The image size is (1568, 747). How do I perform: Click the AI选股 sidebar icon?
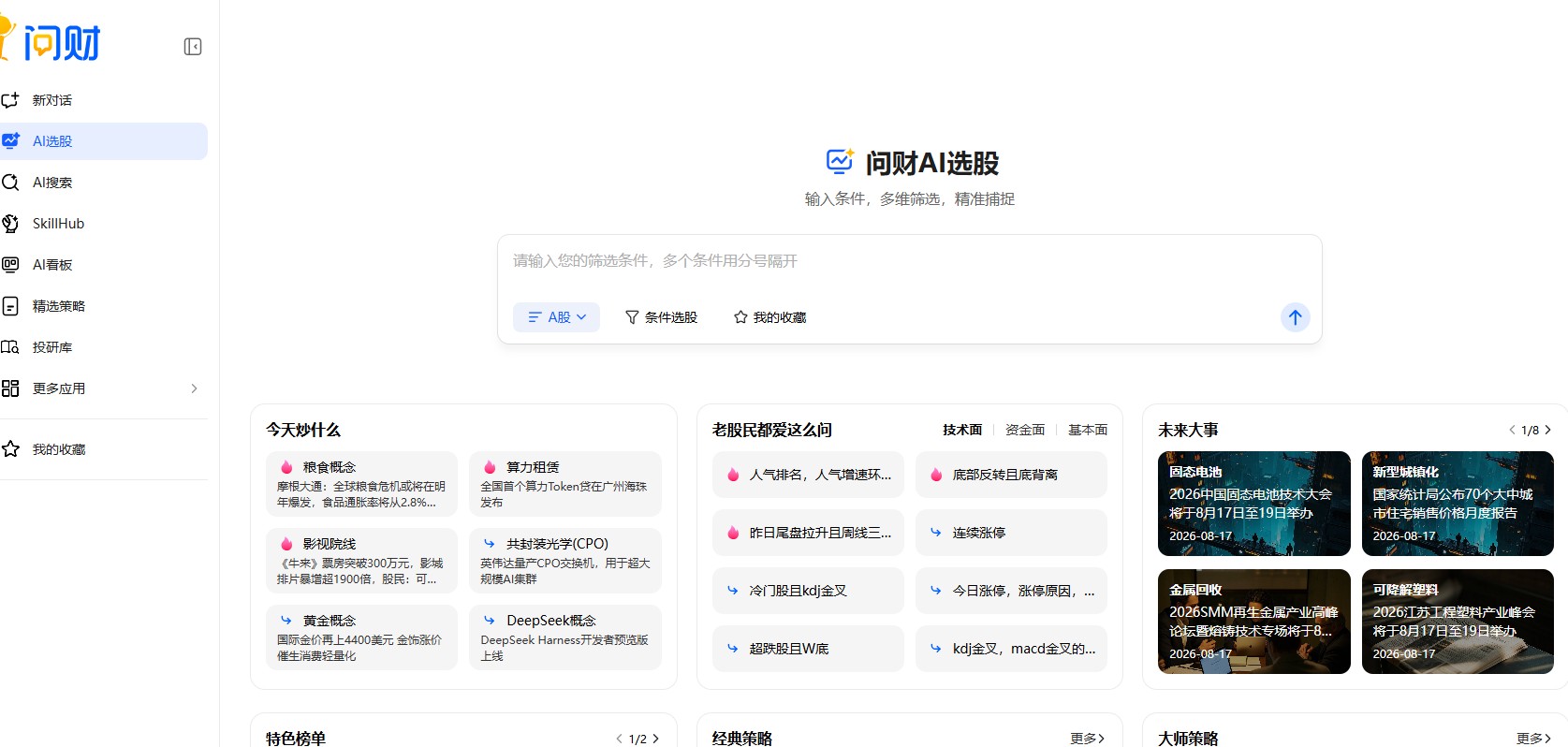[x=10, y=141]
